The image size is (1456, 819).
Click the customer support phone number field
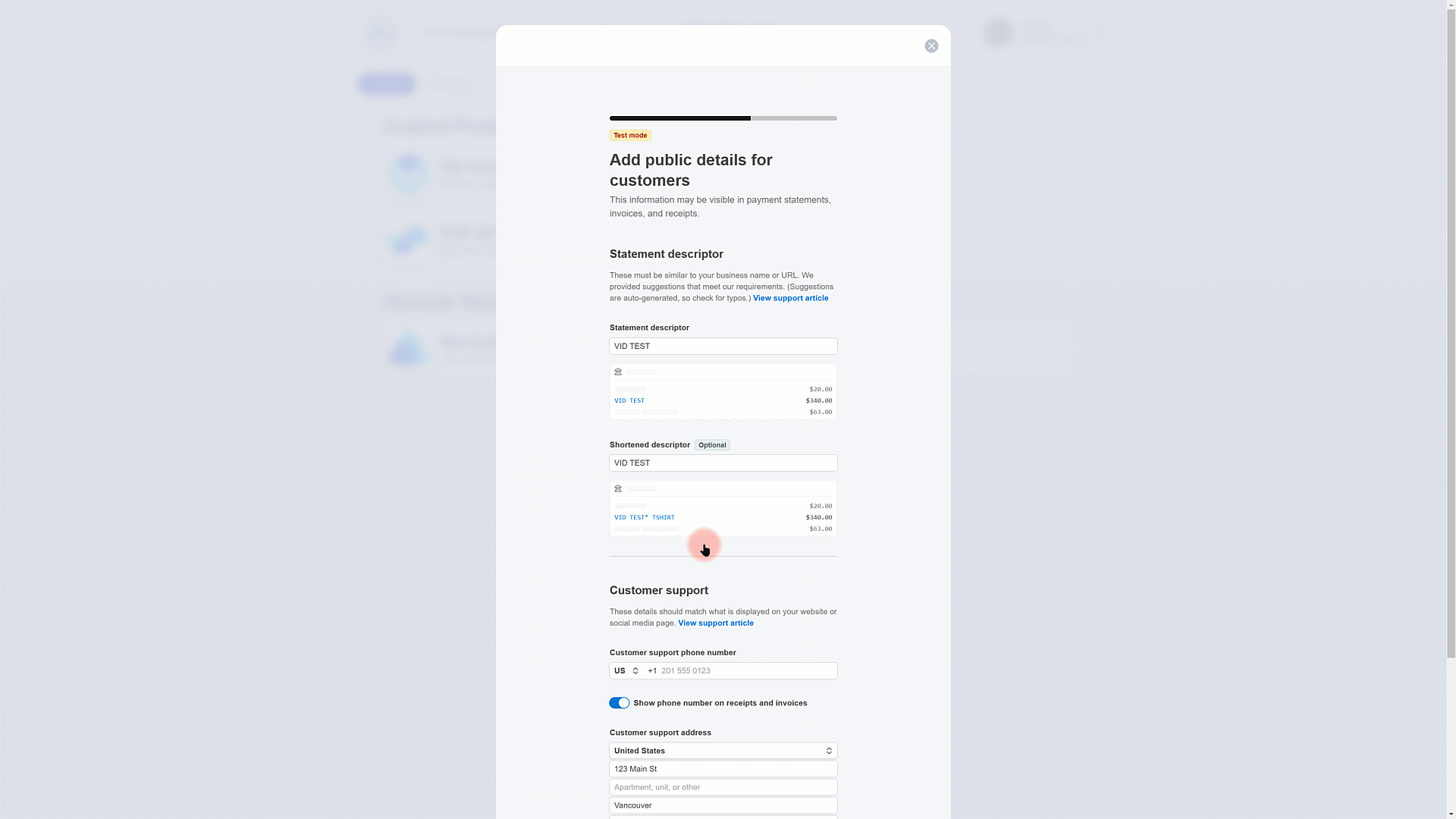click(x=747, y=671)
